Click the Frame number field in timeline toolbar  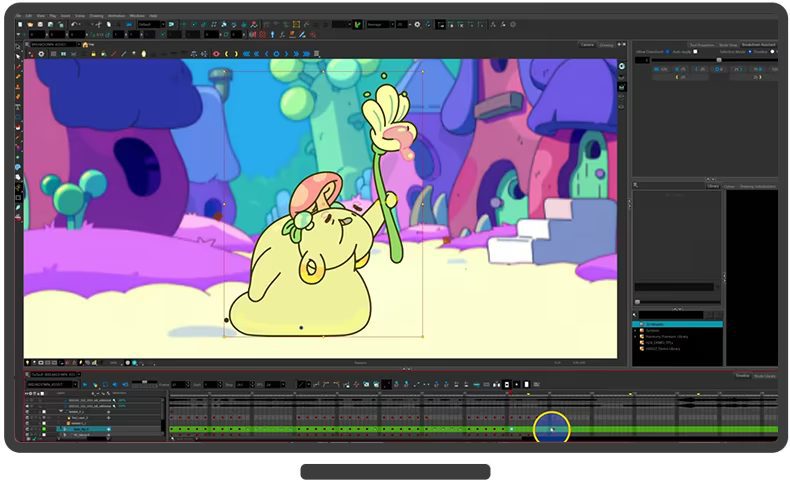click(180, 384)
